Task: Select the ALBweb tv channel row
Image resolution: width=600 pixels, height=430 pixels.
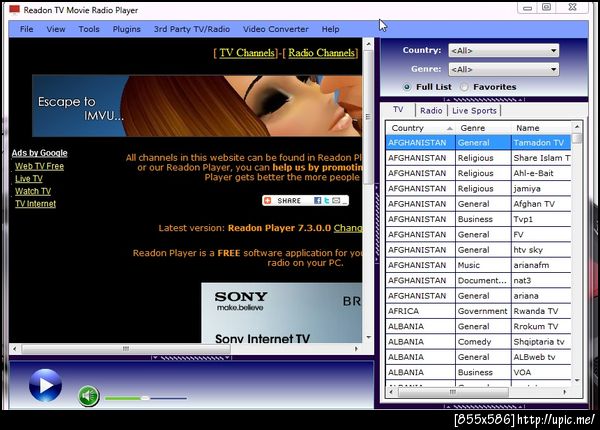Action: [478, 357]
